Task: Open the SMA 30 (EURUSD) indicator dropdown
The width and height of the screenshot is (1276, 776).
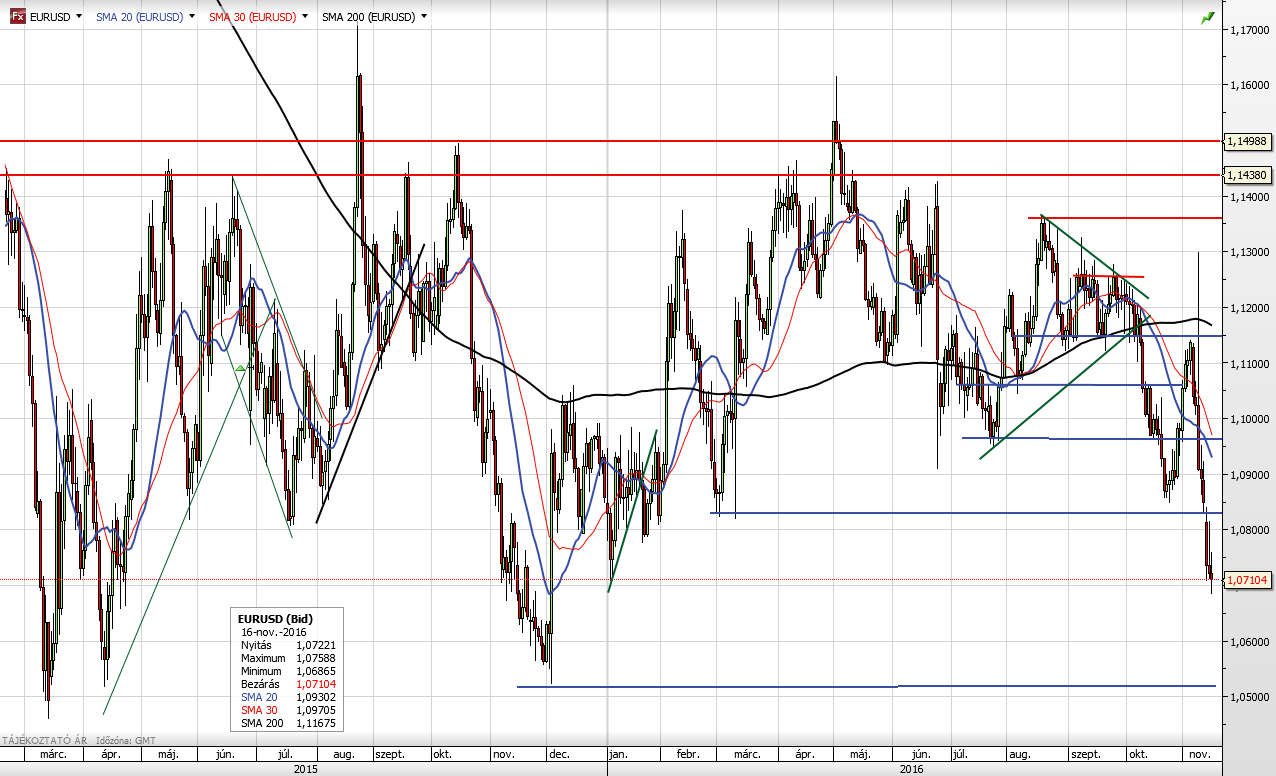Action: (306, 17)
